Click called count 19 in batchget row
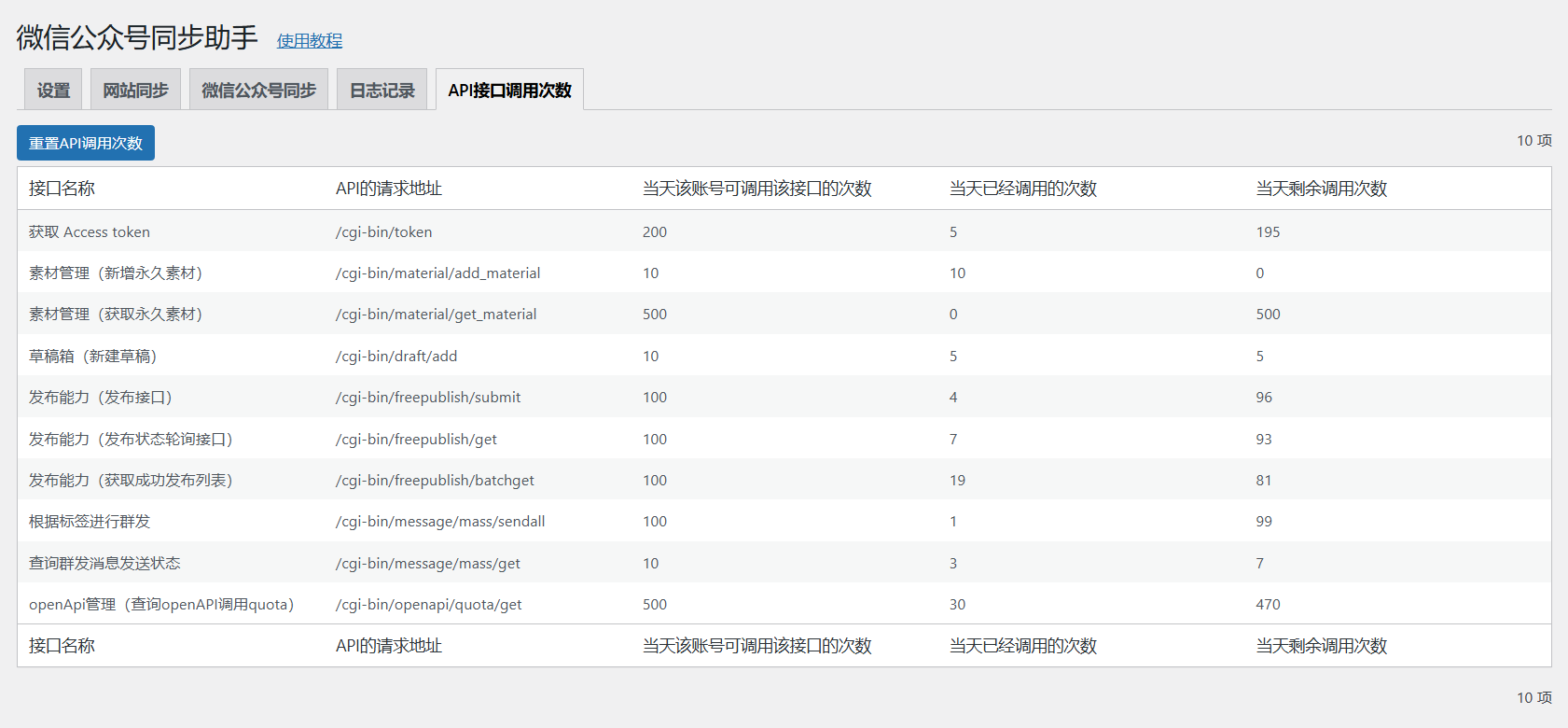Image resolution: width=1568 pixels, height=728 pixels. pyautogui.click(x=957, y=480)
